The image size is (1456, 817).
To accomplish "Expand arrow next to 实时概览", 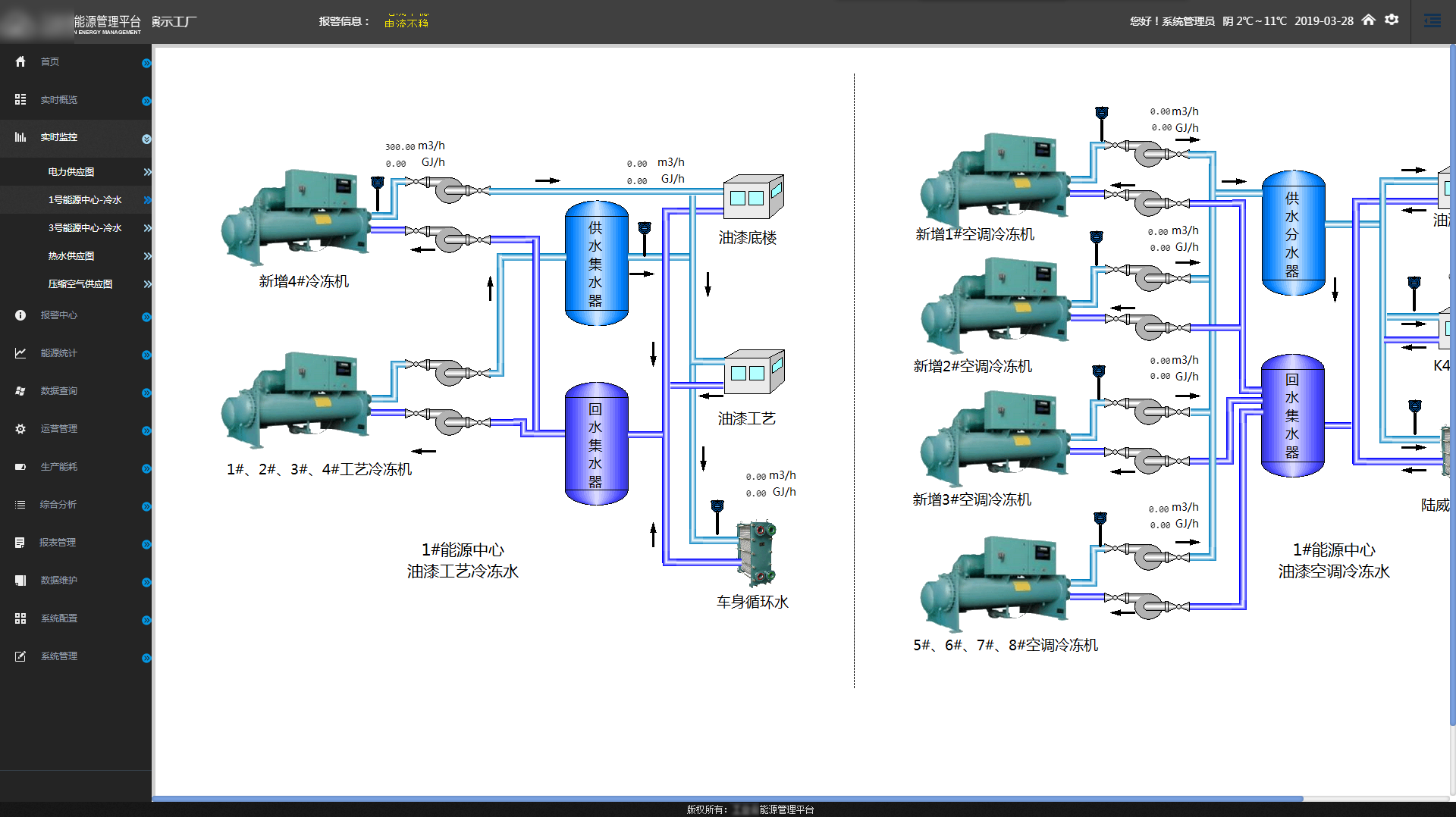I will (x=146, y=102).
